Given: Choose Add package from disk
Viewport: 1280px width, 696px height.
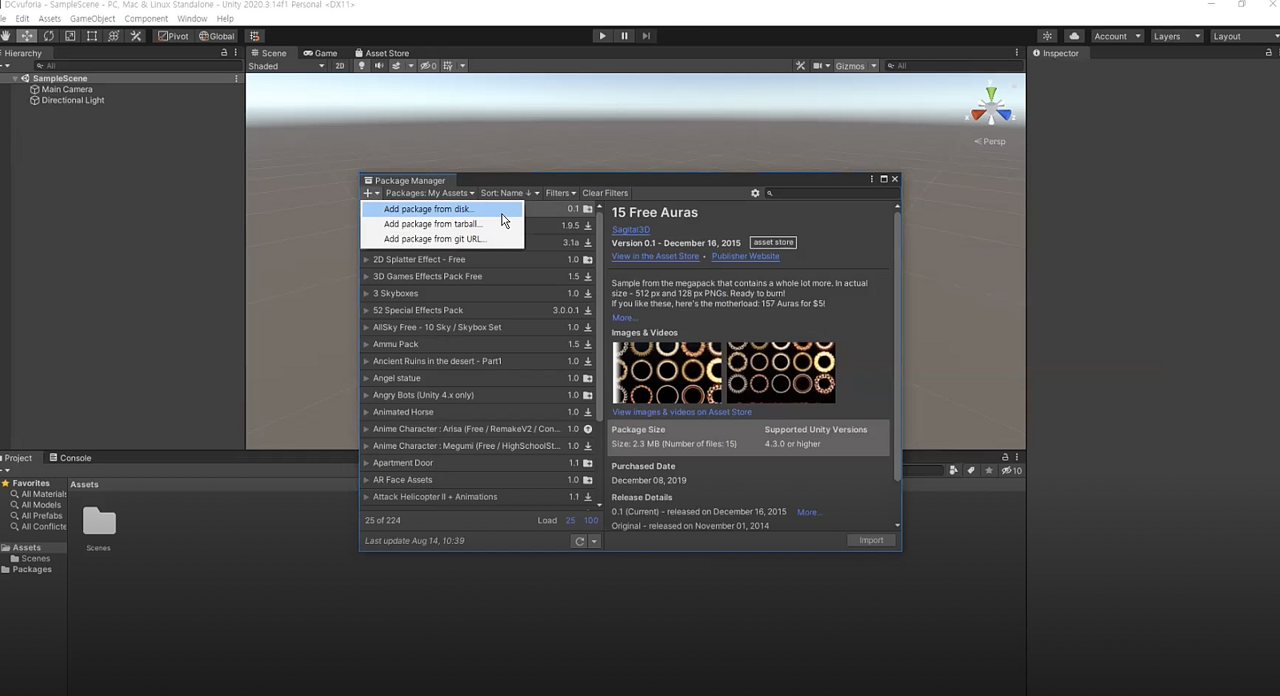Looking at the screenshot, I should coord(441,209).
